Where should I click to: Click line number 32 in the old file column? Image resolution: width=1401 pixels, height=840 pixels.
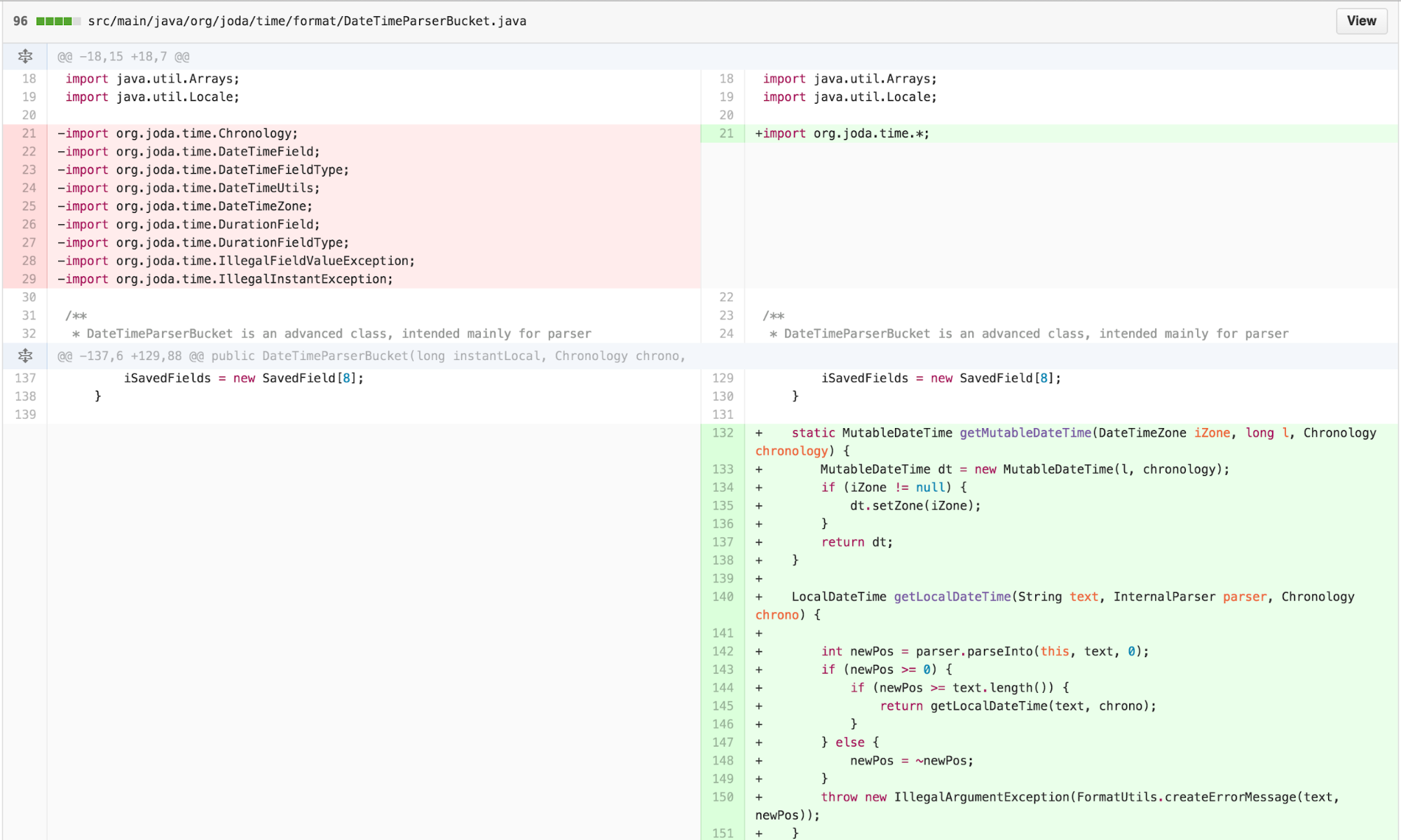pos(29,333)
